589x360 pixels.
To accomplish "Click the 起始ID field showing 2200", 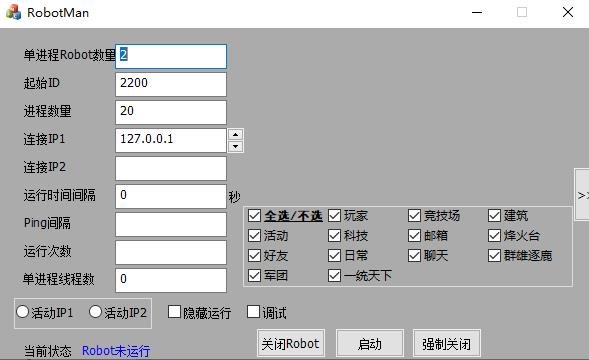I will 171,84.
